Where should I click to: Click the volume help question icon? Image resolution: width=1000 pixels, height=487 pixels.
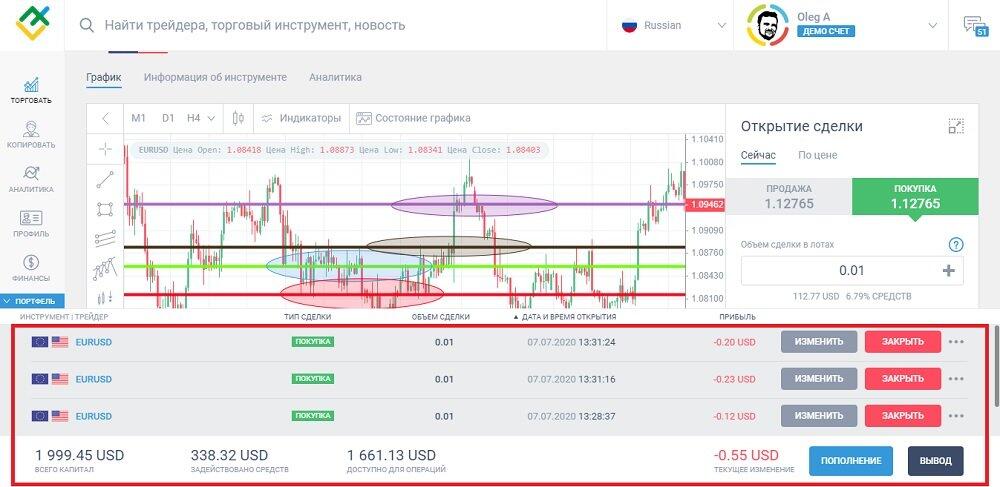tap(956, 245)
